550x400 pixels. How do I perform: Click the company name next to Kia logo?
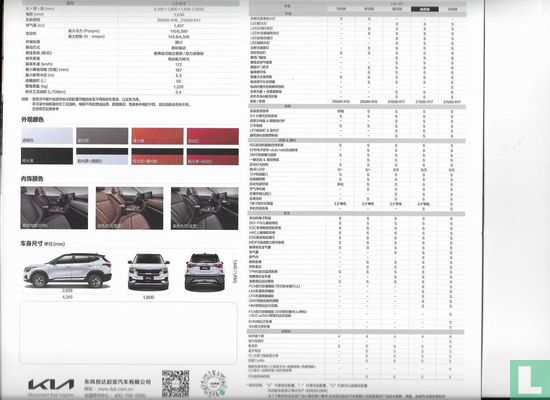pyautogui.click(x=118, y=381)
